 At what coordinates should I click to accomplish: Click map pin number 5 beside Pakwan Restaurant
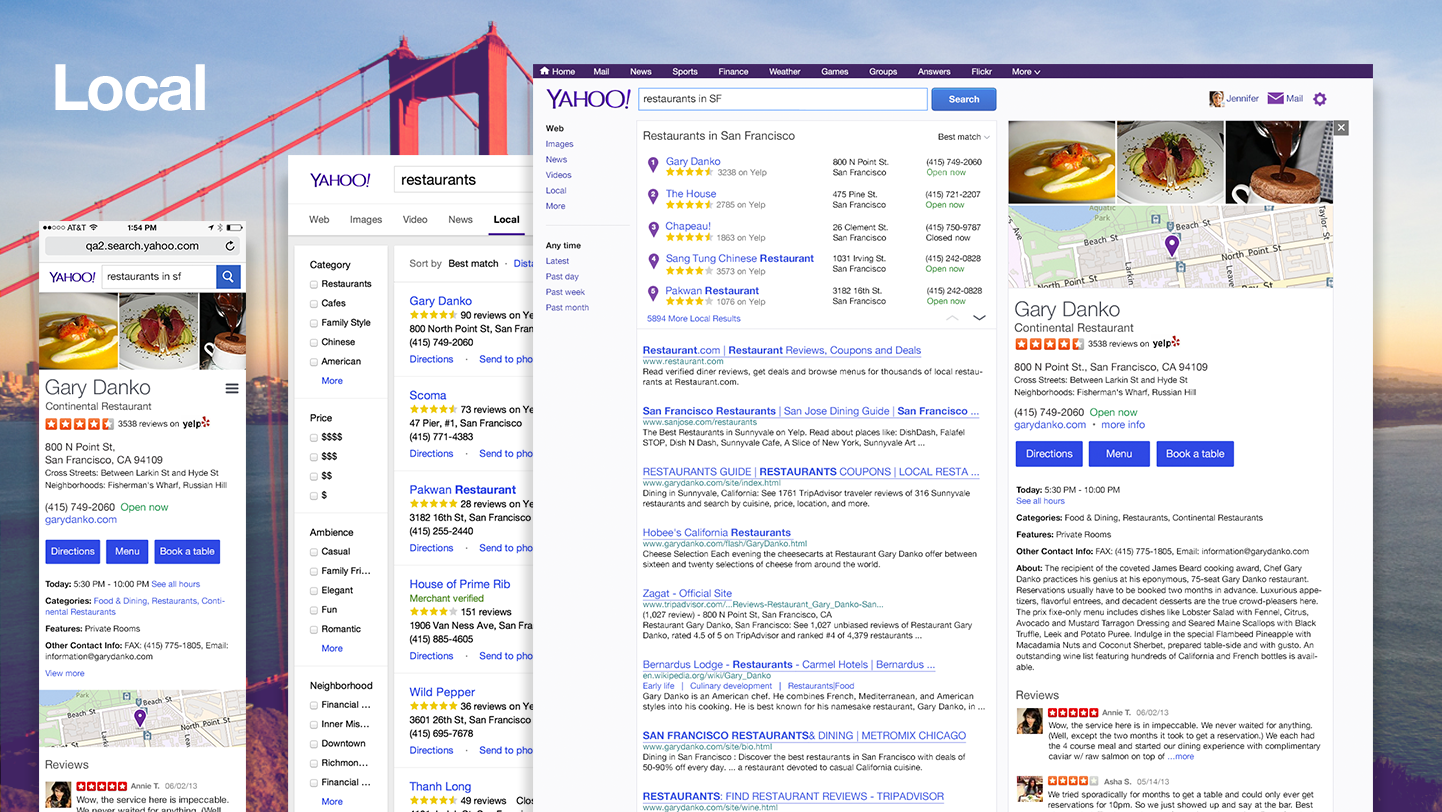(653, 294)
